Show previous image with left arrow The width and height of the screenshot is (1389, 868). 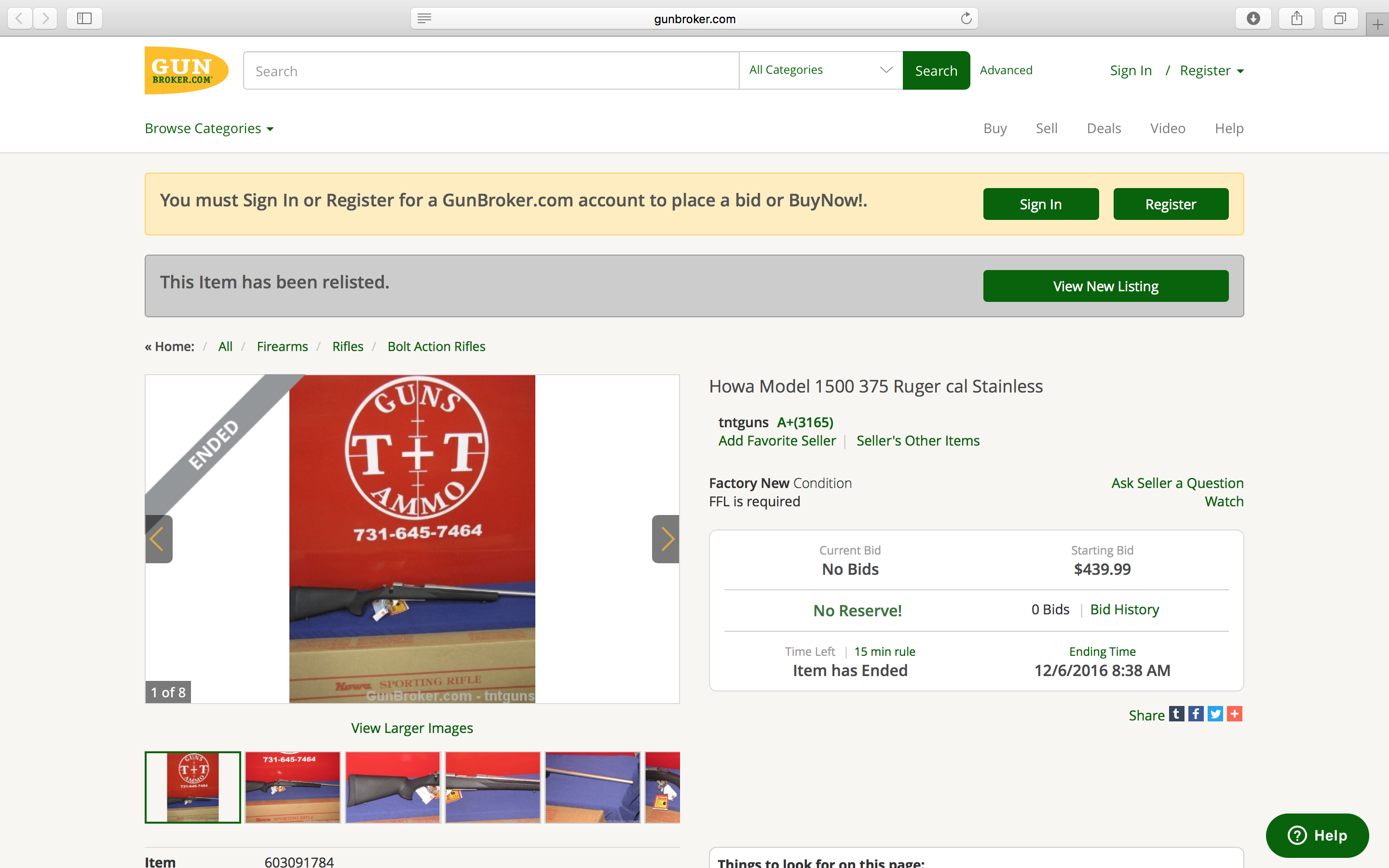pos(158,539)
